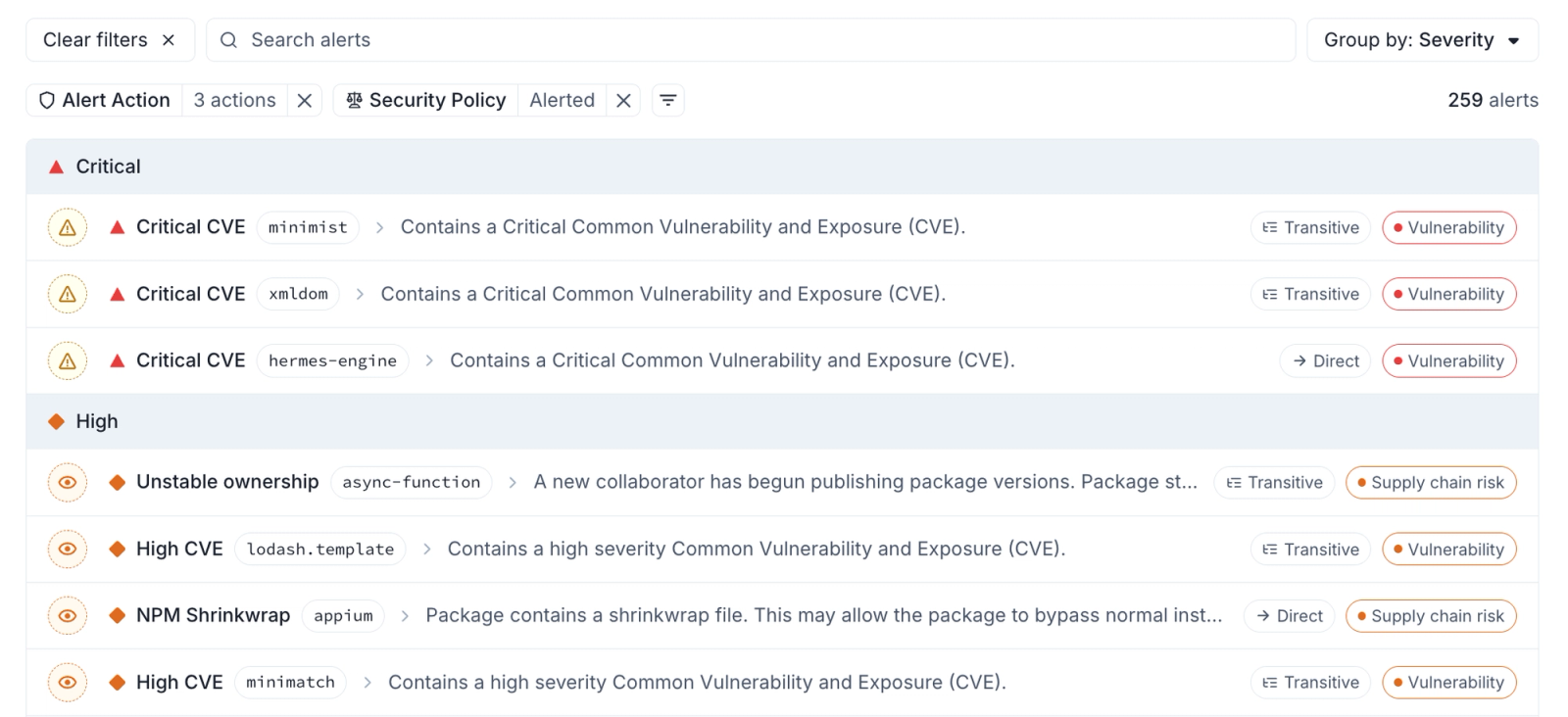This screenshot has width=1568, height=717.
Task: Focus the Search alerts input field
Action: 751,40
